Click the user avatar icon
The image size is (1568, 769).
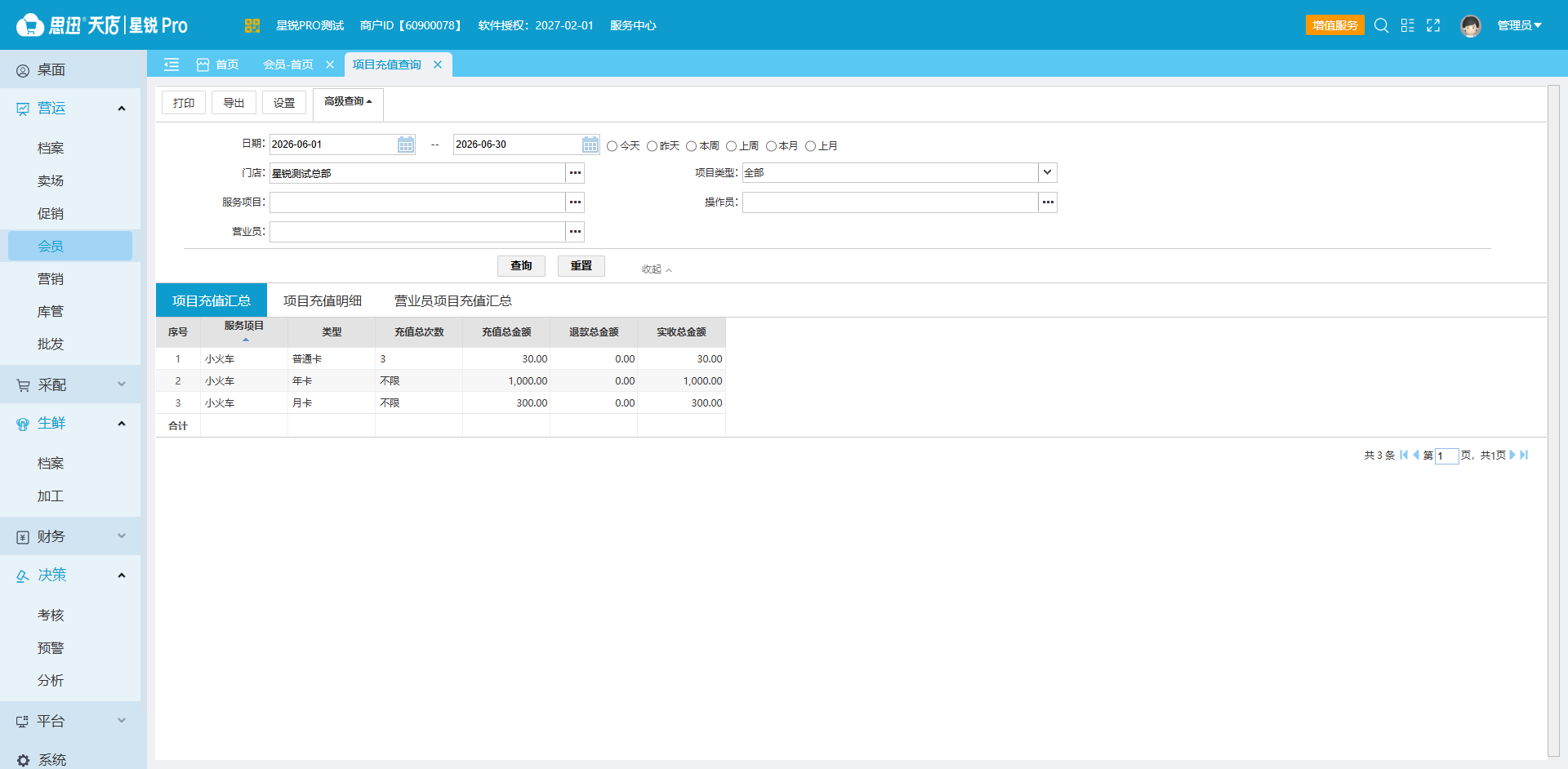click(1470, 26)
